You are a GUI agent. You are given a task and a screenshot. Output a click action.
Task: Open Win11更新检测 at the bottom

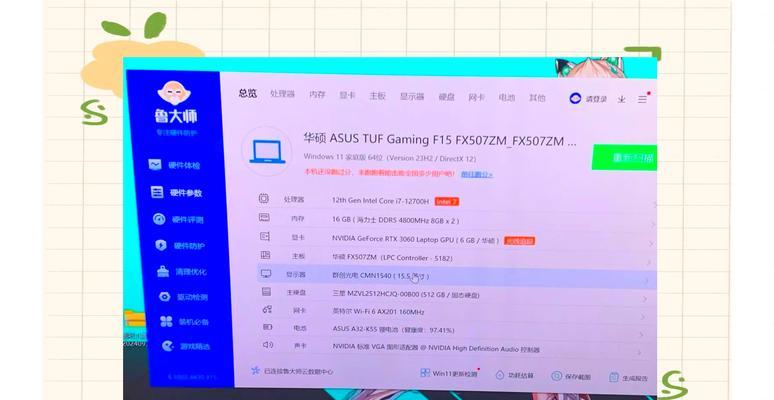point(449,373)
